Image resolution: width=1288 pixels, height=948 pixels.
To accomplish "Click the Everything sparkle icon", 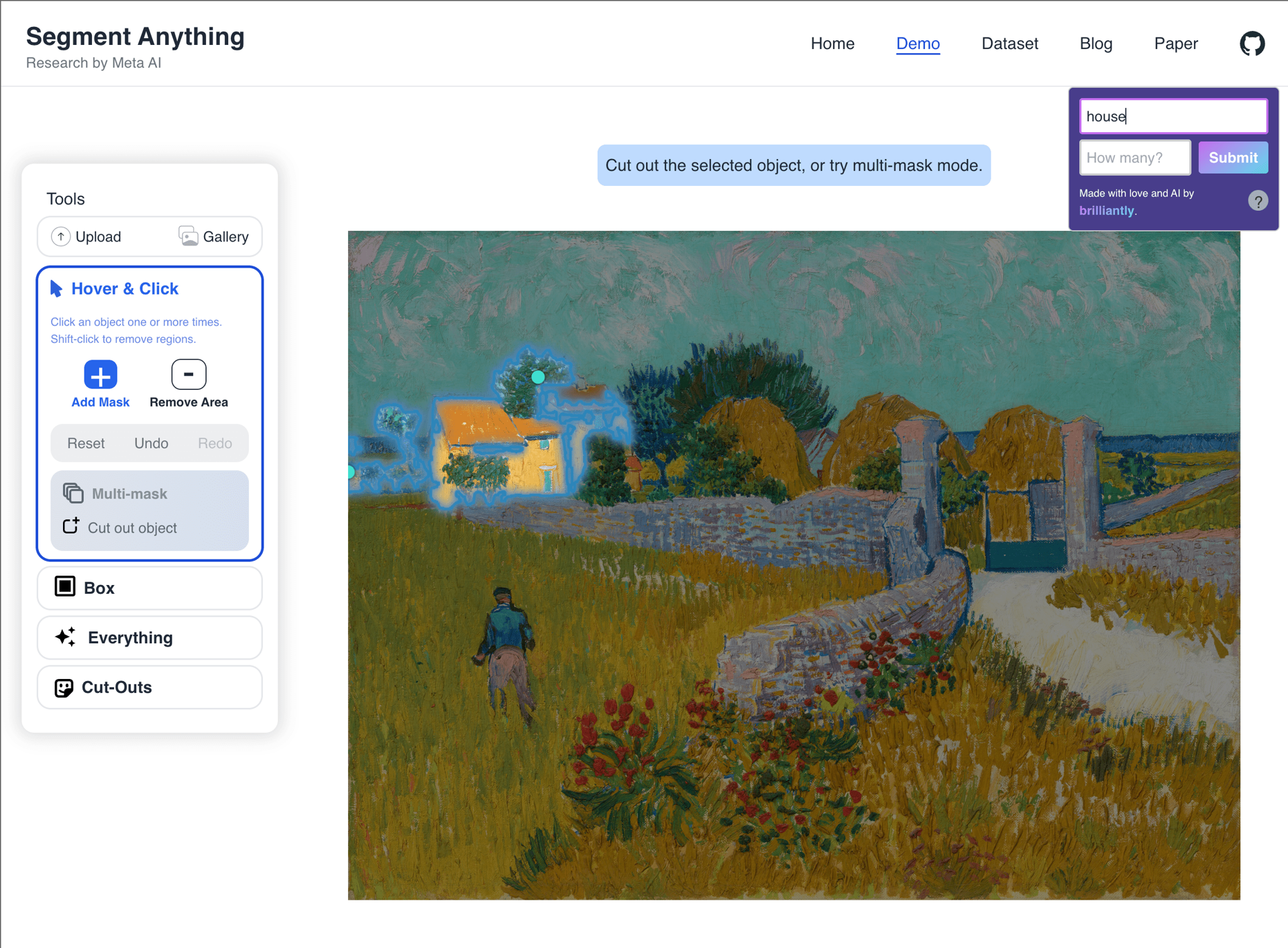I will click(66, 637).
